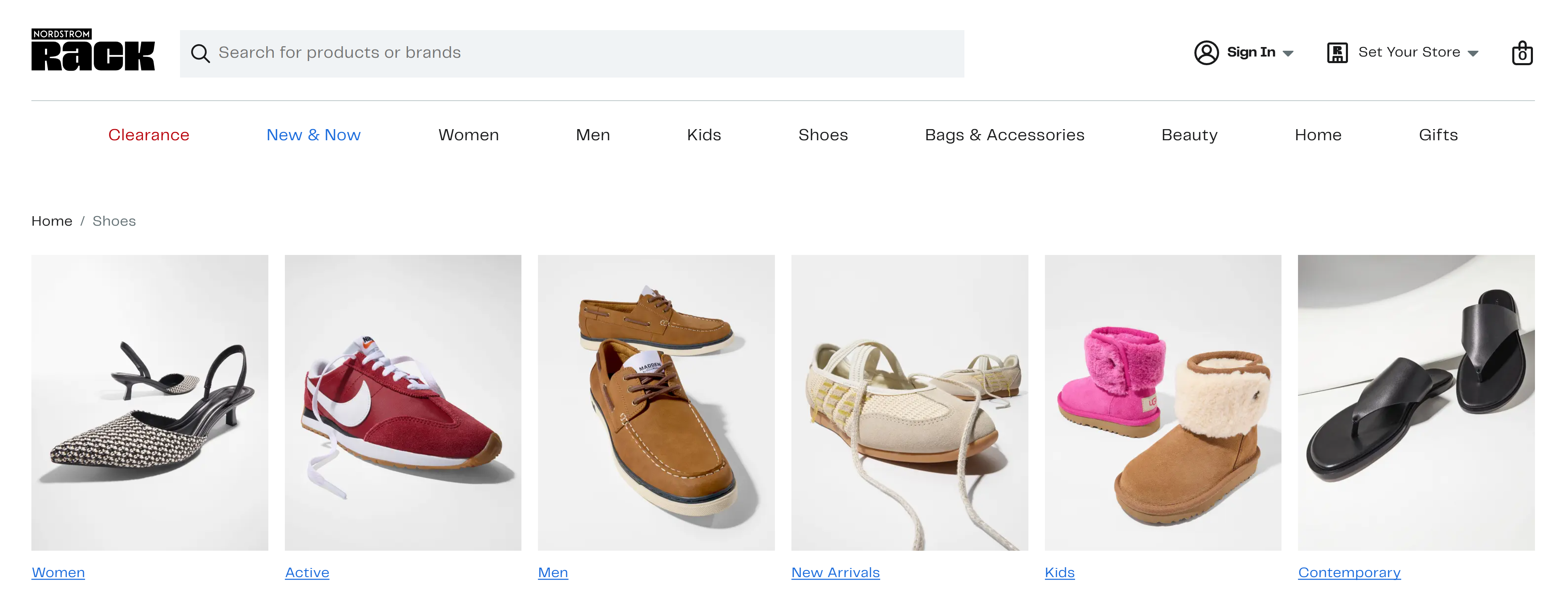This screenshot has height=613, width=1568.
Task: Open the New & Now menu
Action: coord(313,135)
